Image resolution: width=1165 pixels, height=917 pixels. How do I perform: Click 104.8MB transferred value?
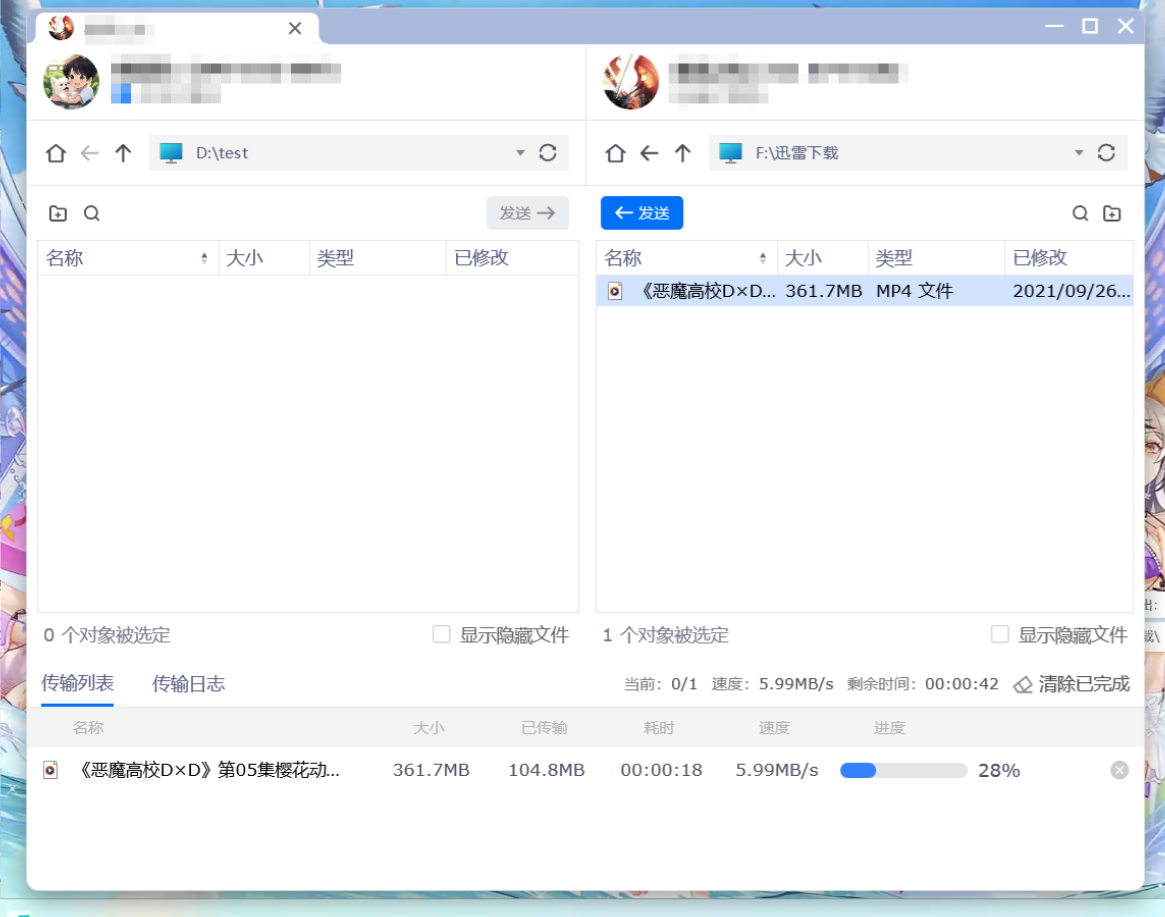(x=546, y=770)
